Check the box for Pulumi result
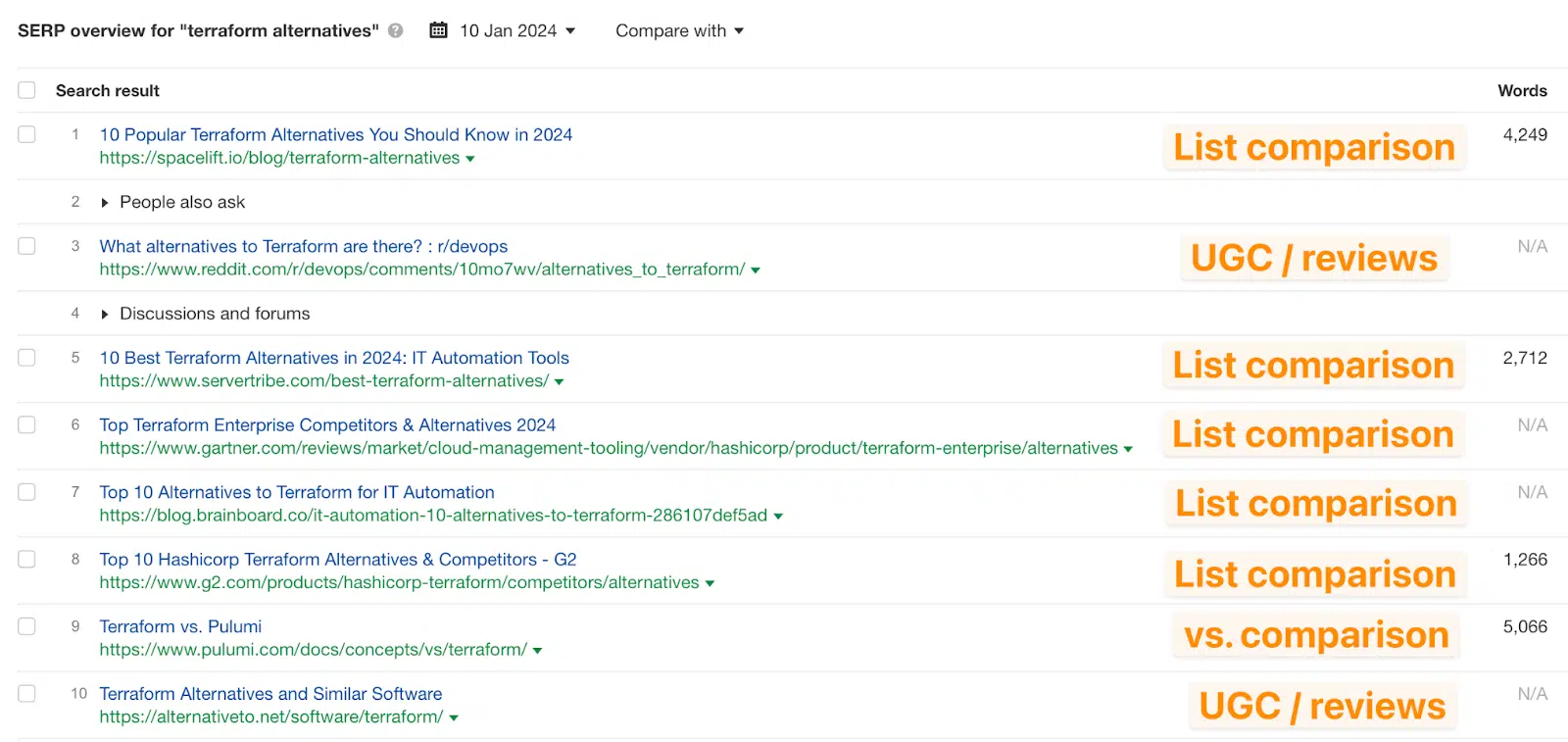The width and height of the screenshot is (1568, 742). click(x=26, y=626)
